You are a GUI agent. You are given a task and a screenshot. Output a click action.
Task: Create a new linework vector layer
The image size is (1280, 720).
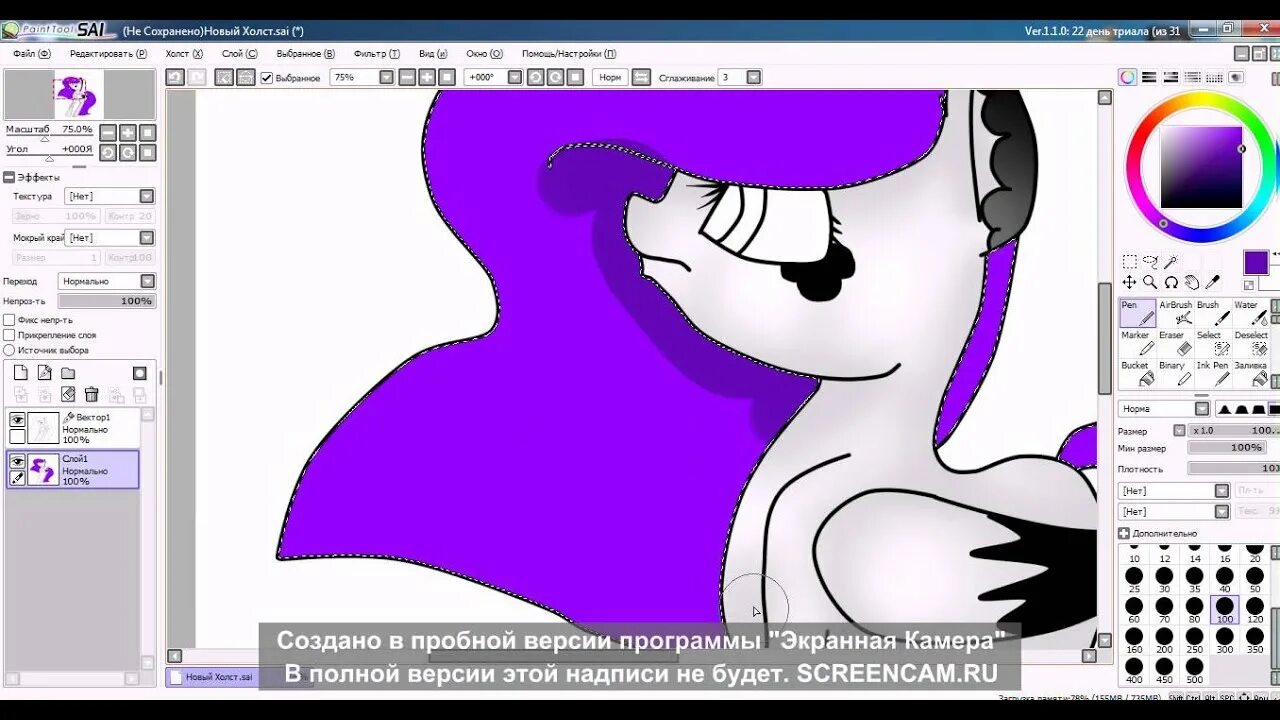tap(44, 373)
